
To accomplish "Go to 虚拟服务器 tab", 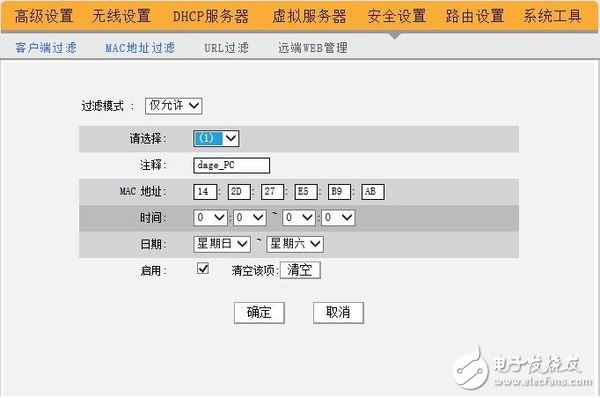I will 309,16.
